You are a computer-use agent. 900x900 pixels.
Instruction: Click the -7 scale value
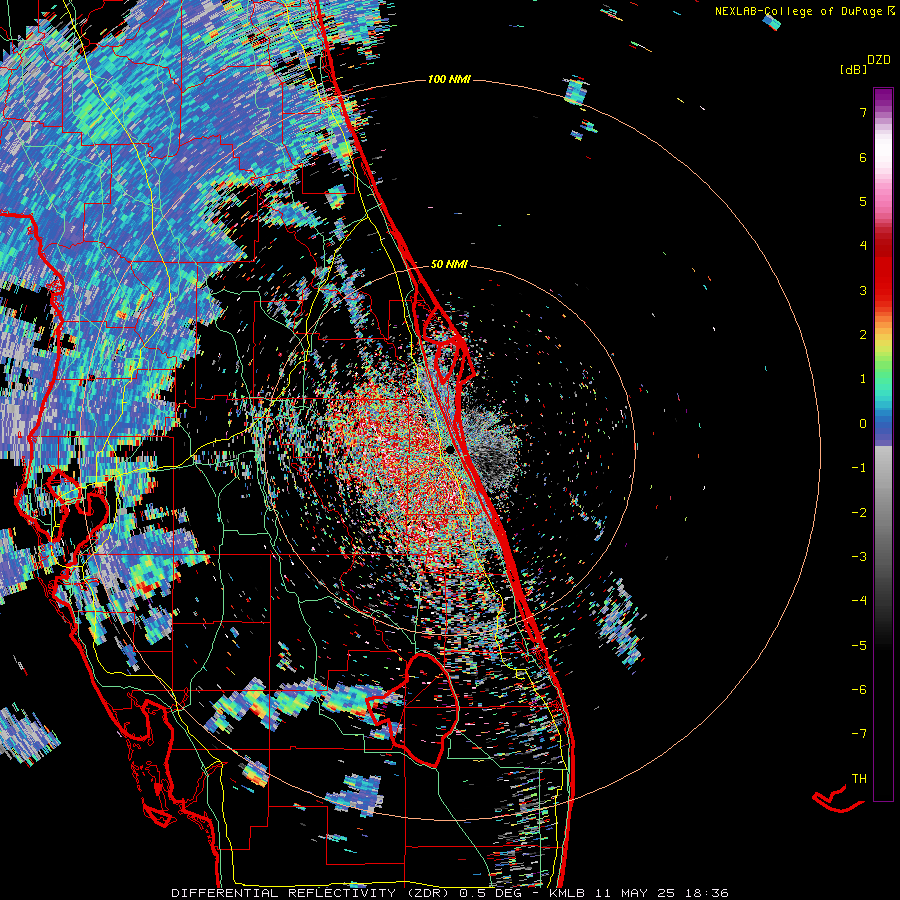click(859, 734)
